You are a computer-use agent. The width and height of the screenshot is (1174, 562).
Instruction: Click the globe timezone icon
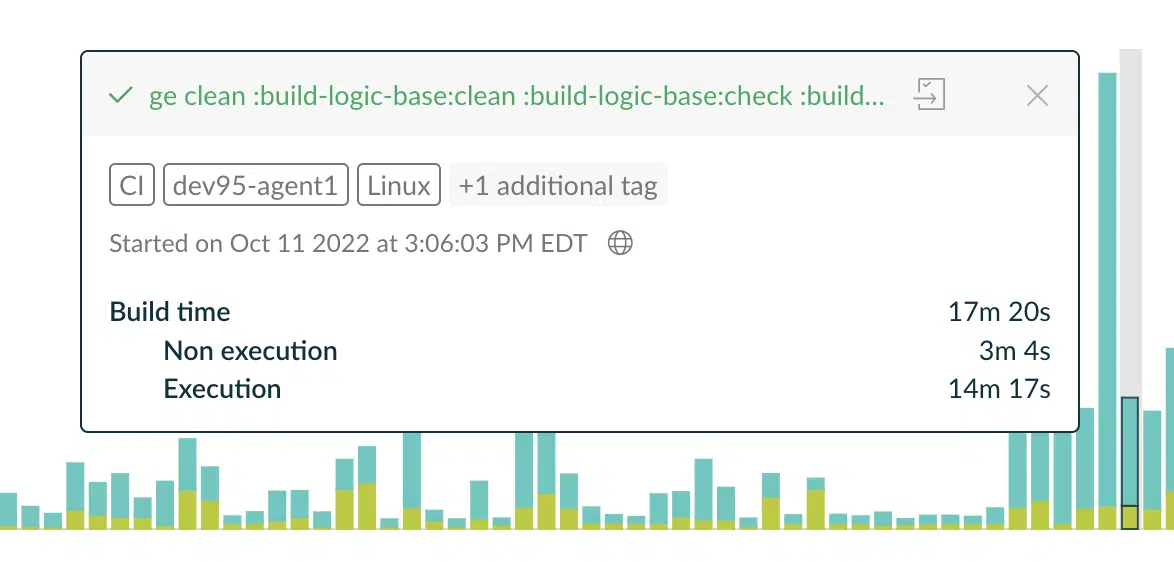coord(620,243)
